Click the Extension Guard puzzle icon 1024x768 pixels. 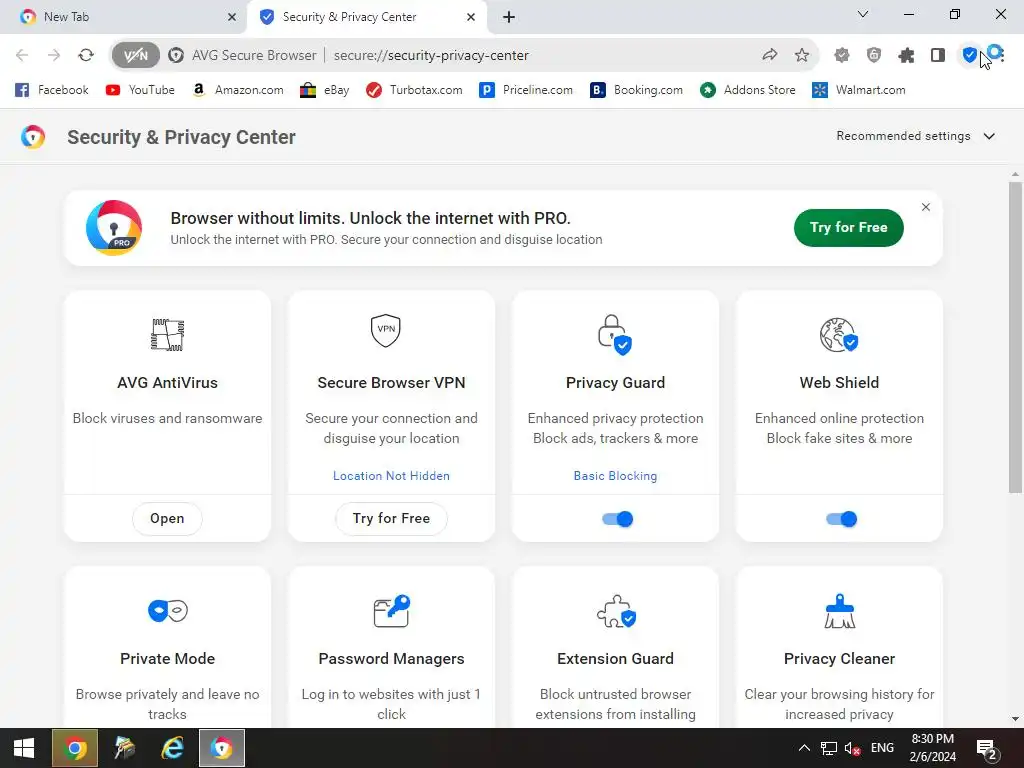tap(616, 611)
